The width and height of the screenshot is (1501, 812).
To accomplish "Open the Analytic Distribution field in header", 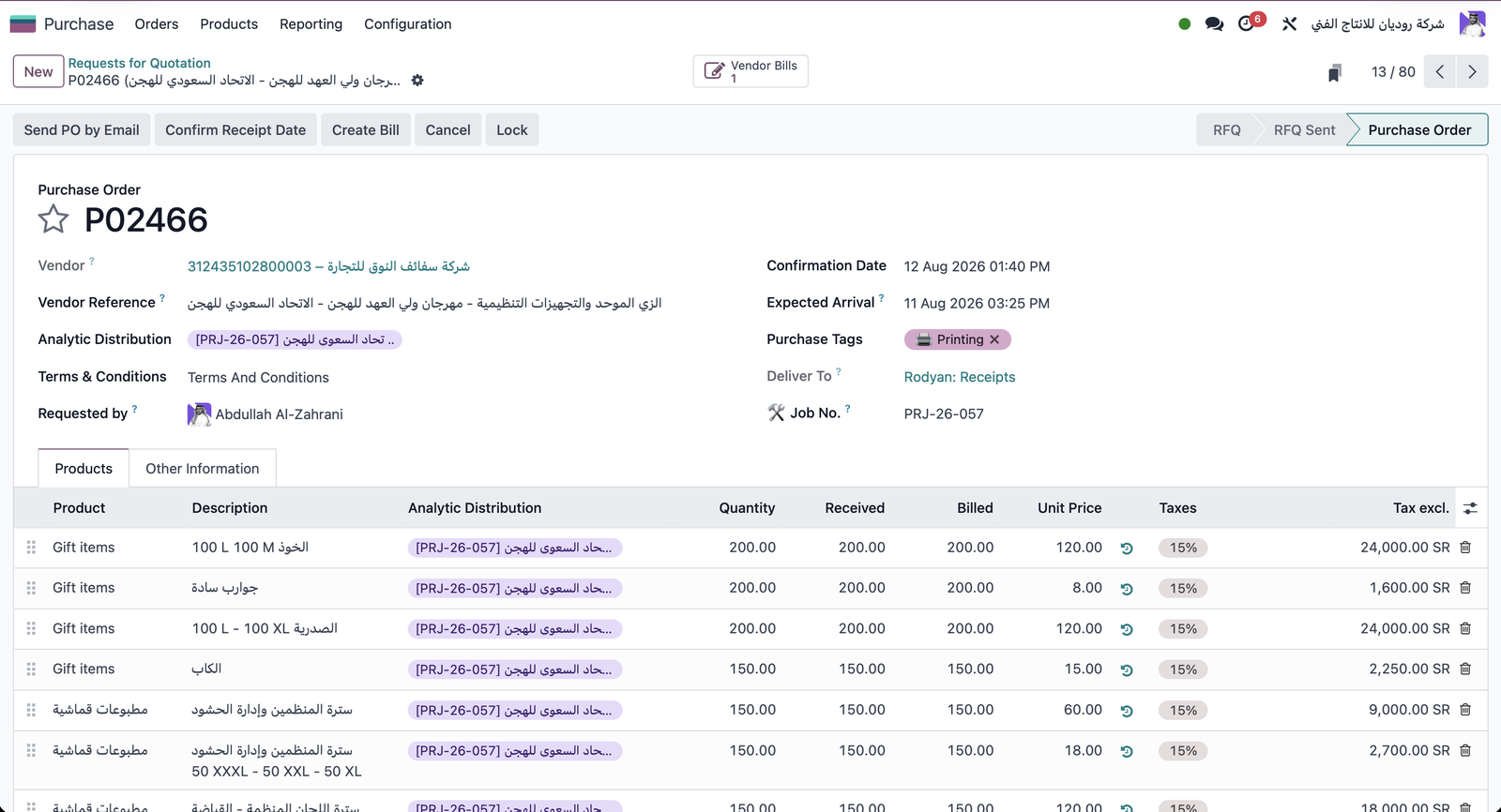I will (x=295, y=339).
